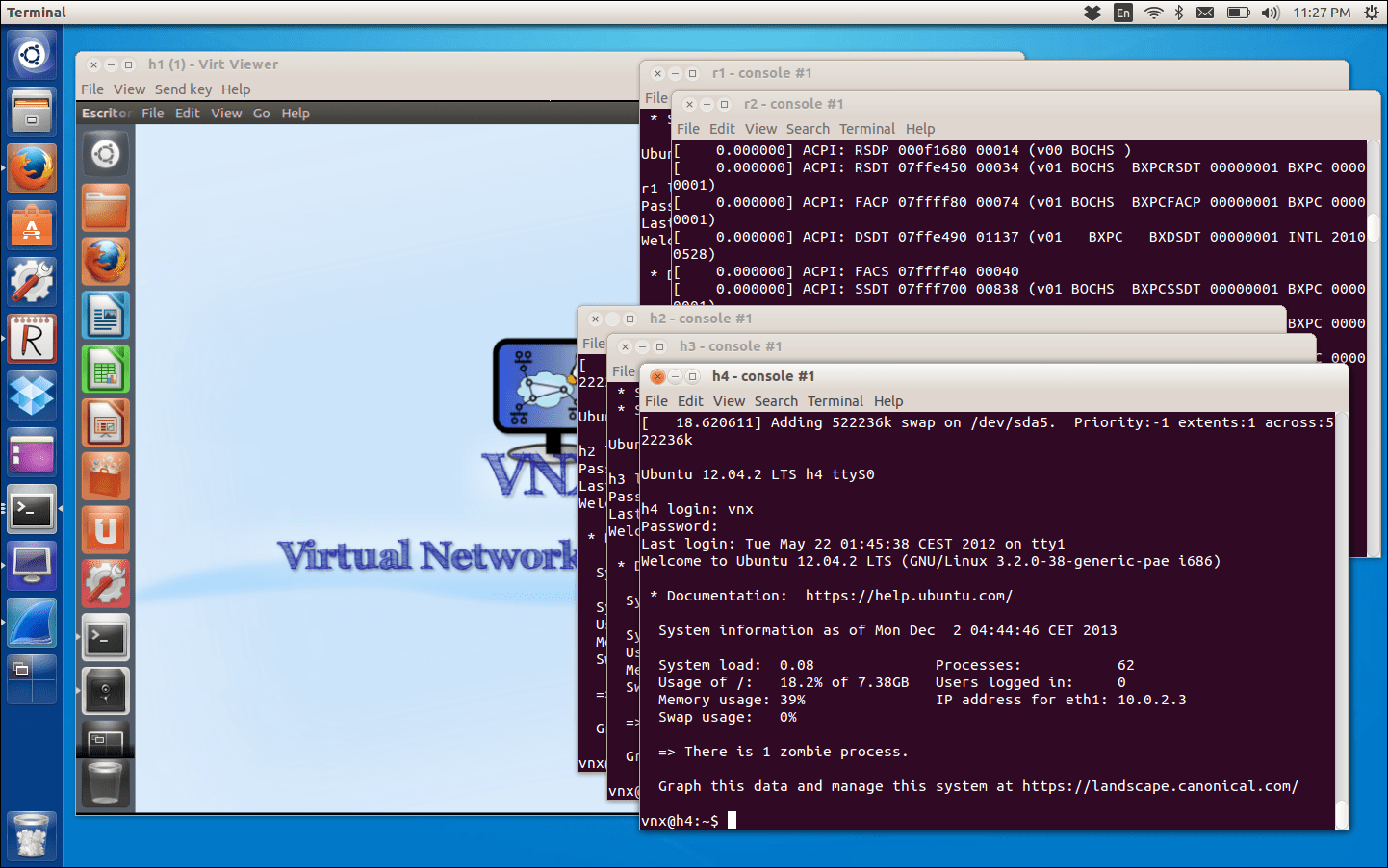Focus r1 console title bar
Screen dimensions: 1388x868
(994, 73)
